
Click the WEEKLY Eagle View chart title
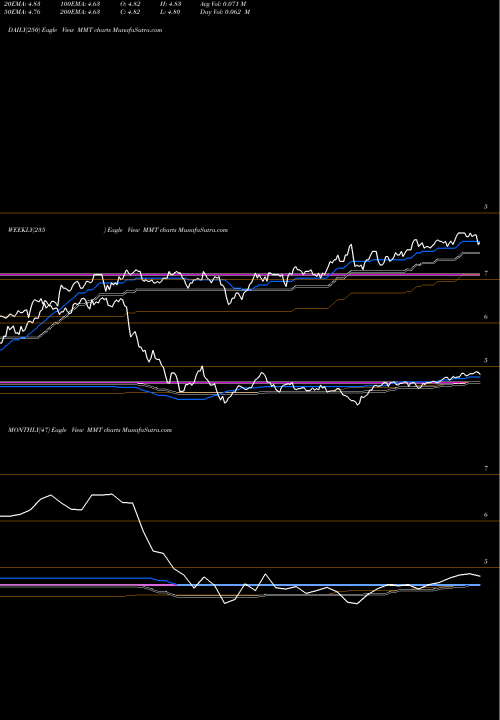point(118,230)
